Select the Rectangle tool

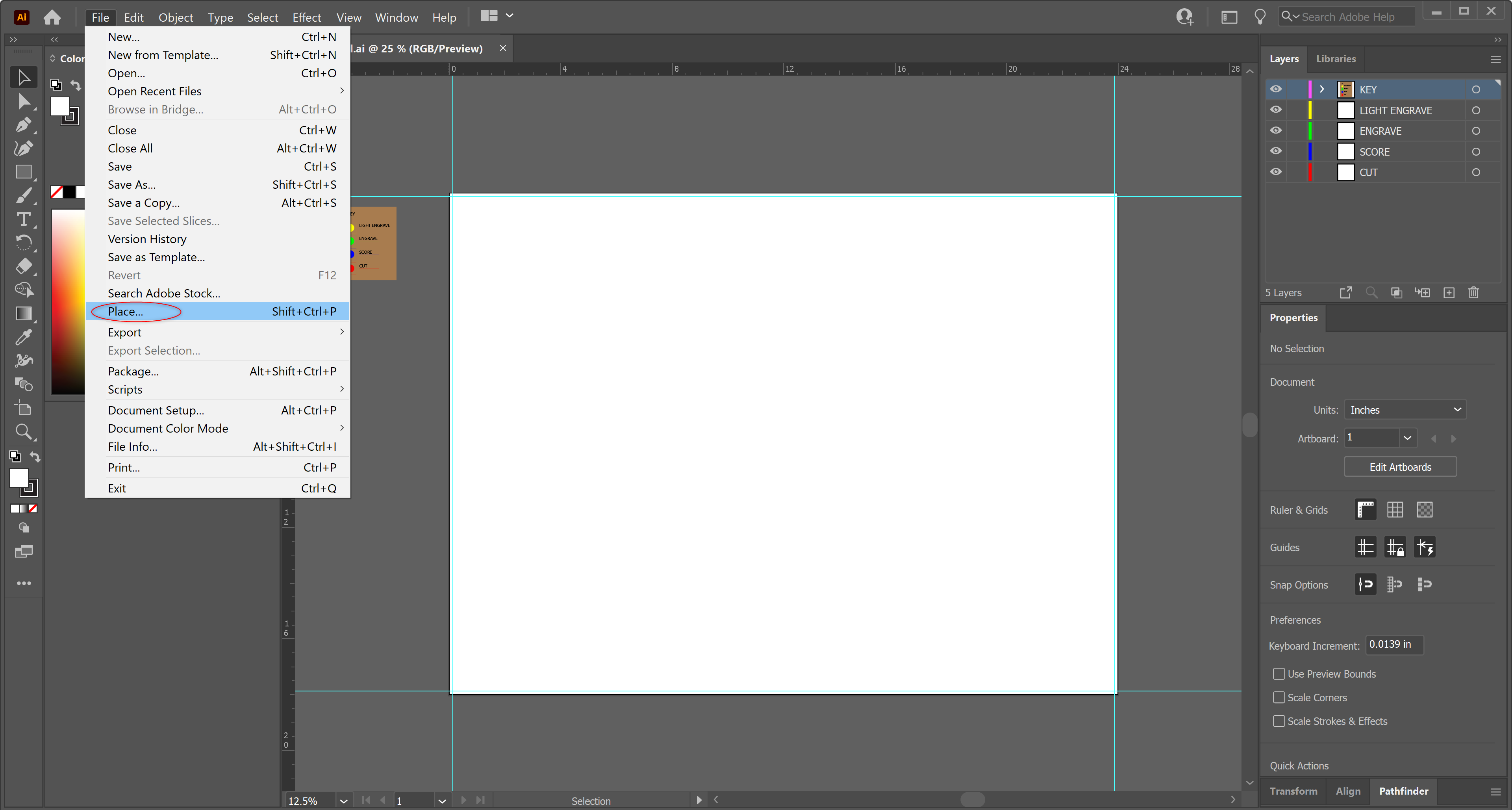24,171
